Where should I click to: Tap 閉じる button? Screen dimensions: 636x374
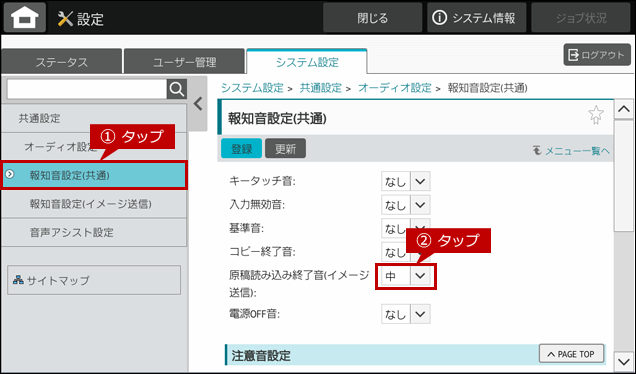tap(372, 17)
